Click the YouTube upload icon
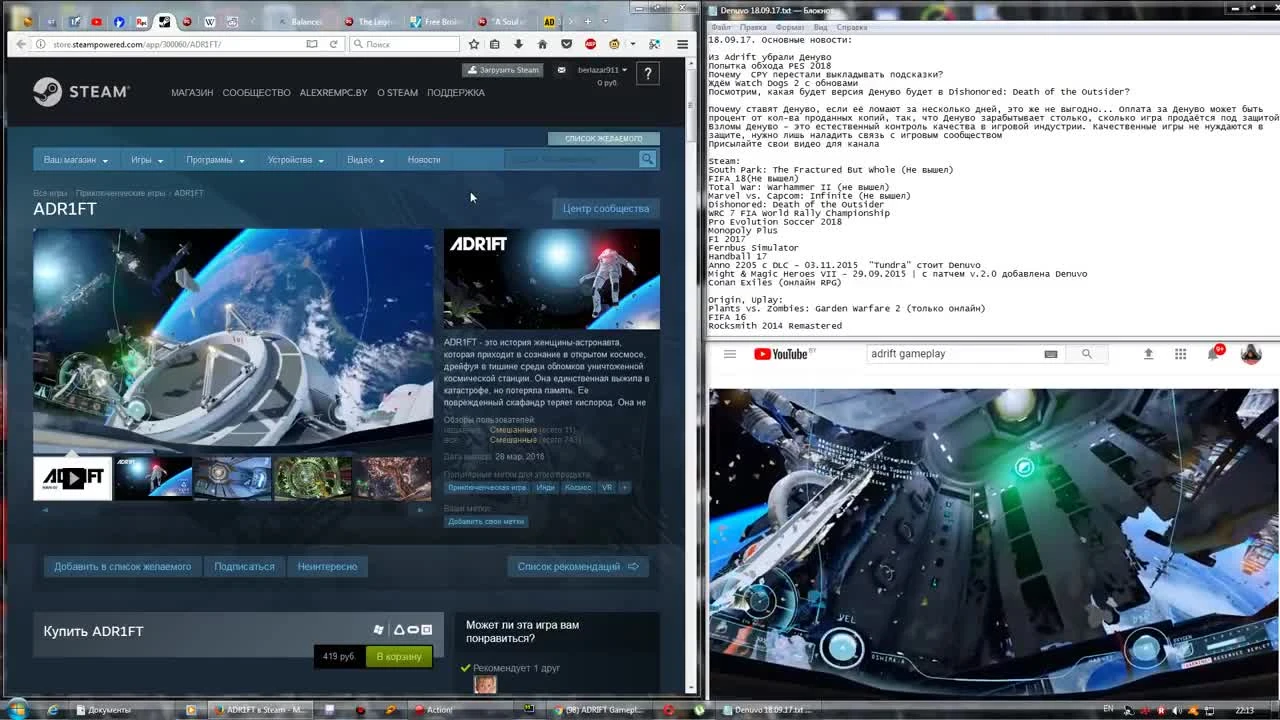Viewport: 1280px width, 720px height. point(1148,353)
